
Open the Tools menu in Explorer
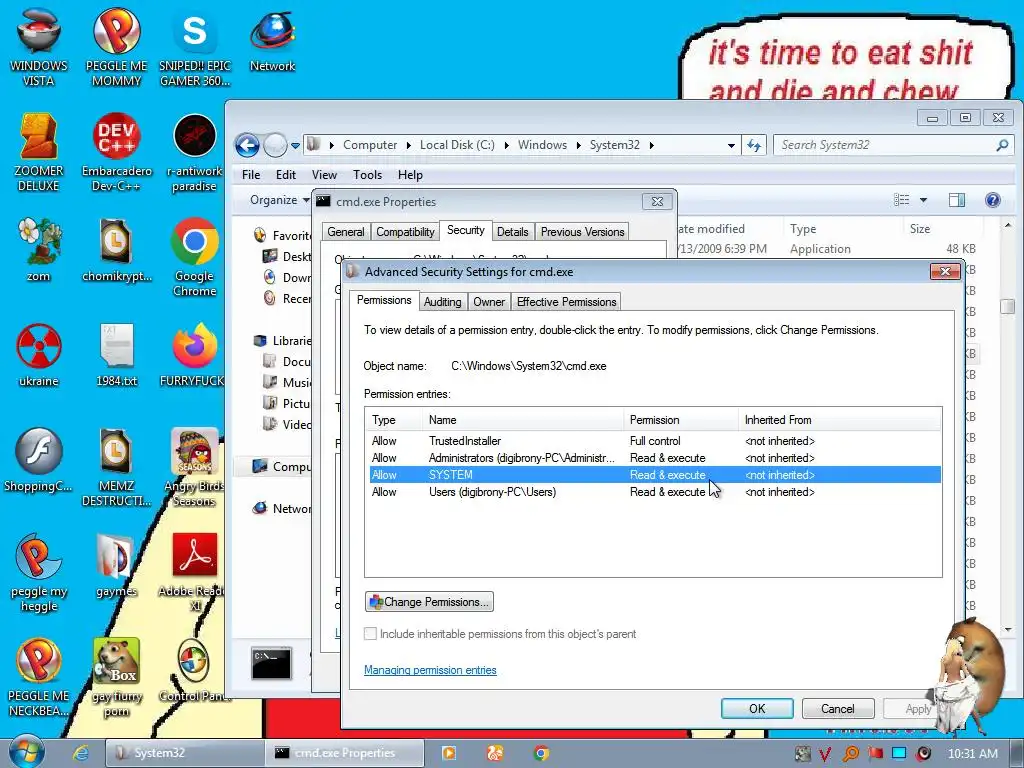pos(367,175)
